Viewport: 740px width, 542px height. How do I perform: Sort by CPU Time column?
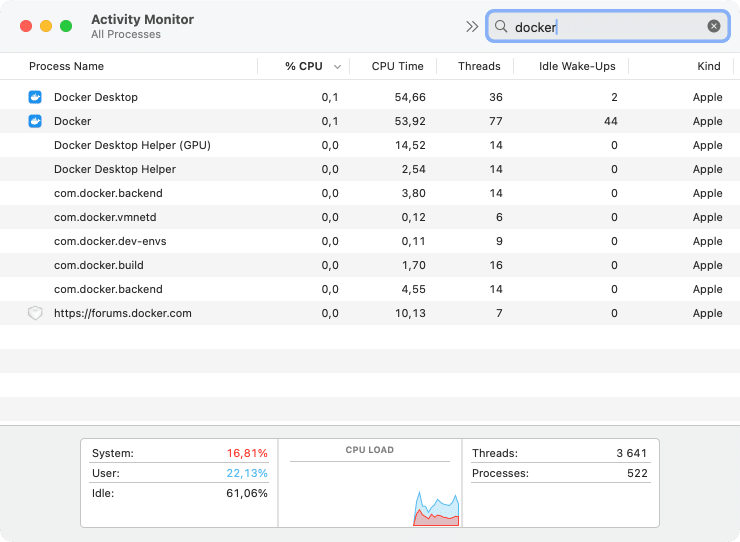(x=397, y=66)
